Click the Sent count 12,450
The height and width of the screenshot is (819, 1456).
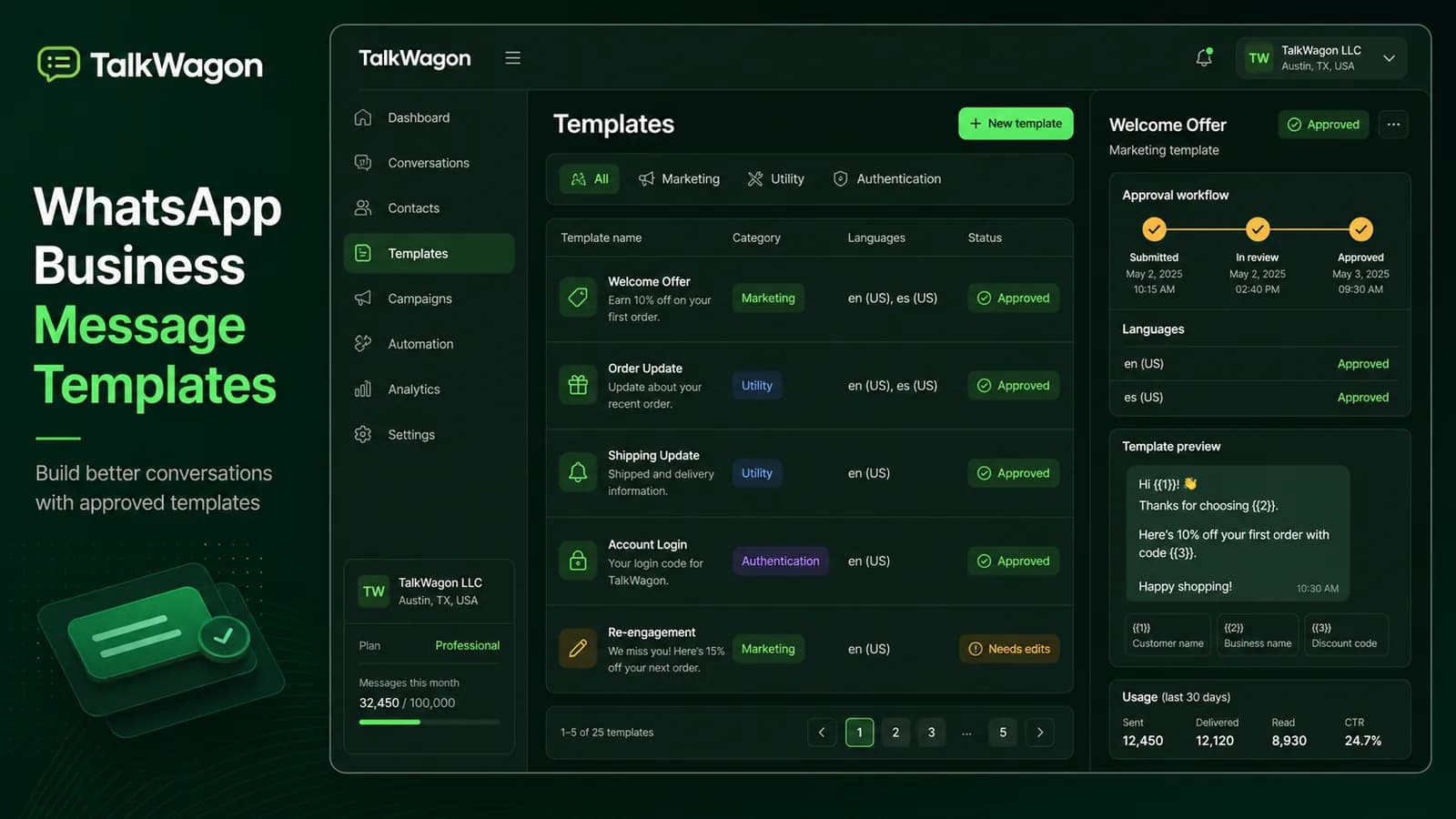click(x=1142, y=741)
